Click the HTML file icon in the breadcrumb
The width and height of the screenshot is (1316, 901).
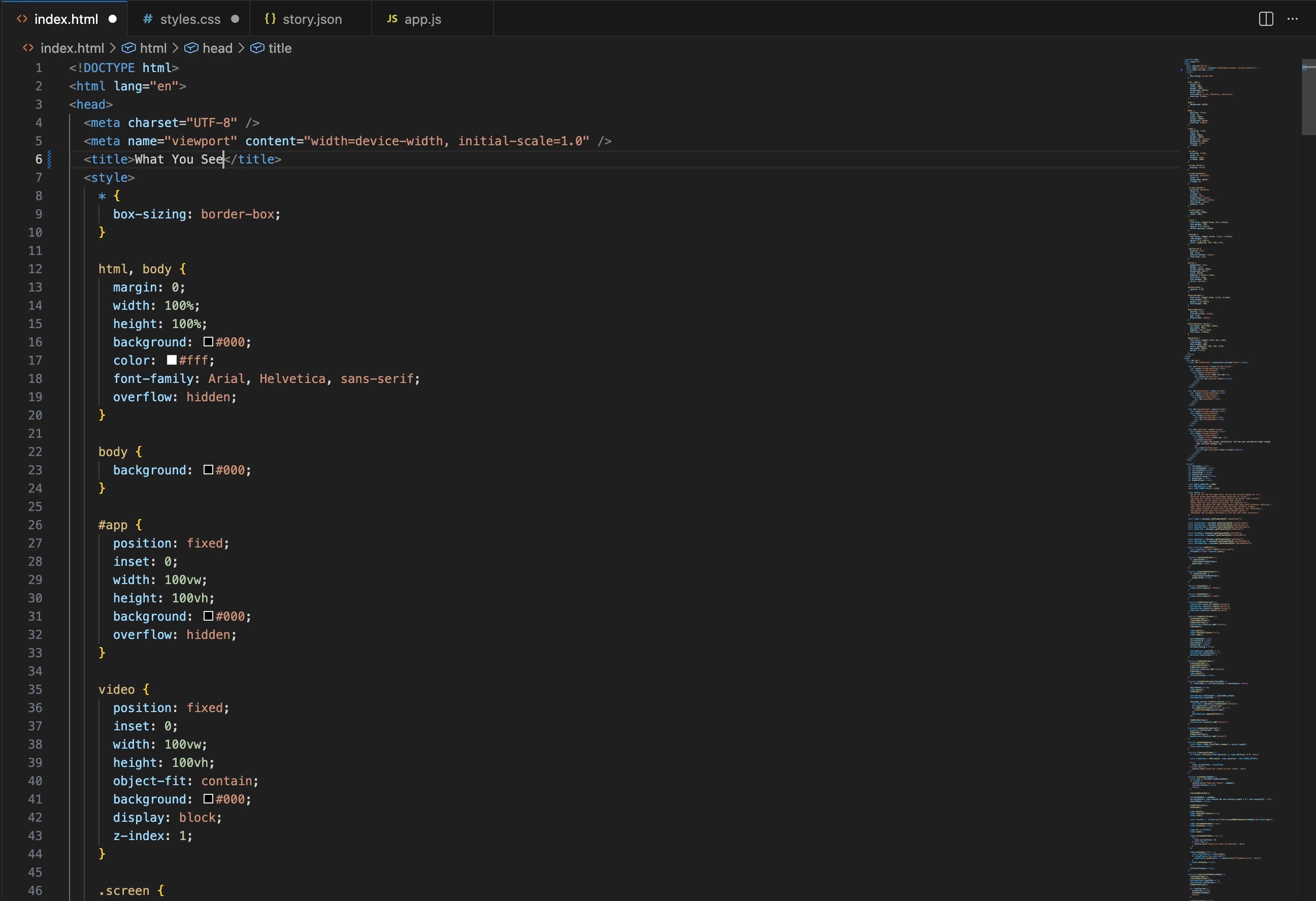pyautogui.click(x=28, y=48)
